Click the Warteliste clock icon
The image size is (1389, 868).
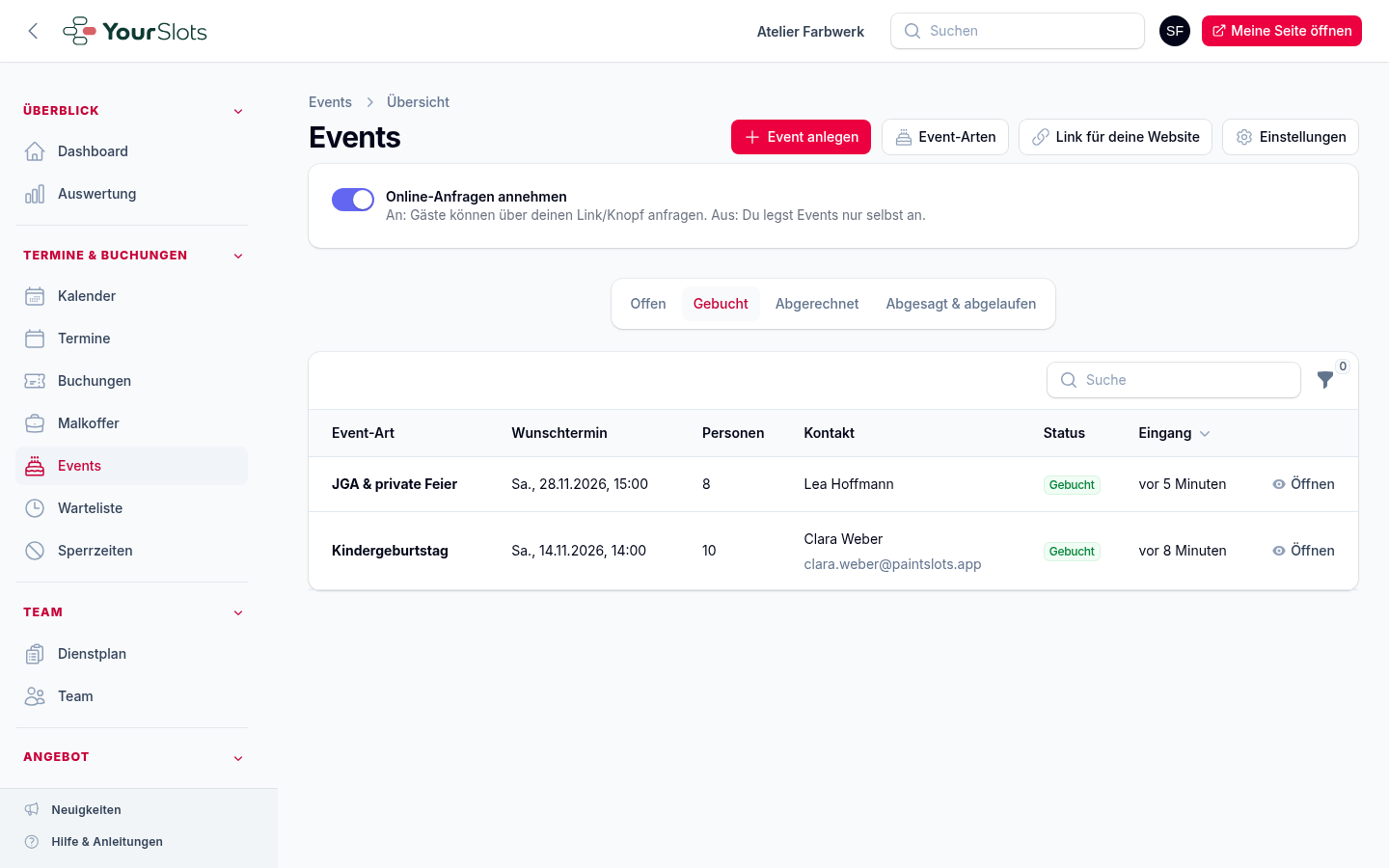(35, 508)
